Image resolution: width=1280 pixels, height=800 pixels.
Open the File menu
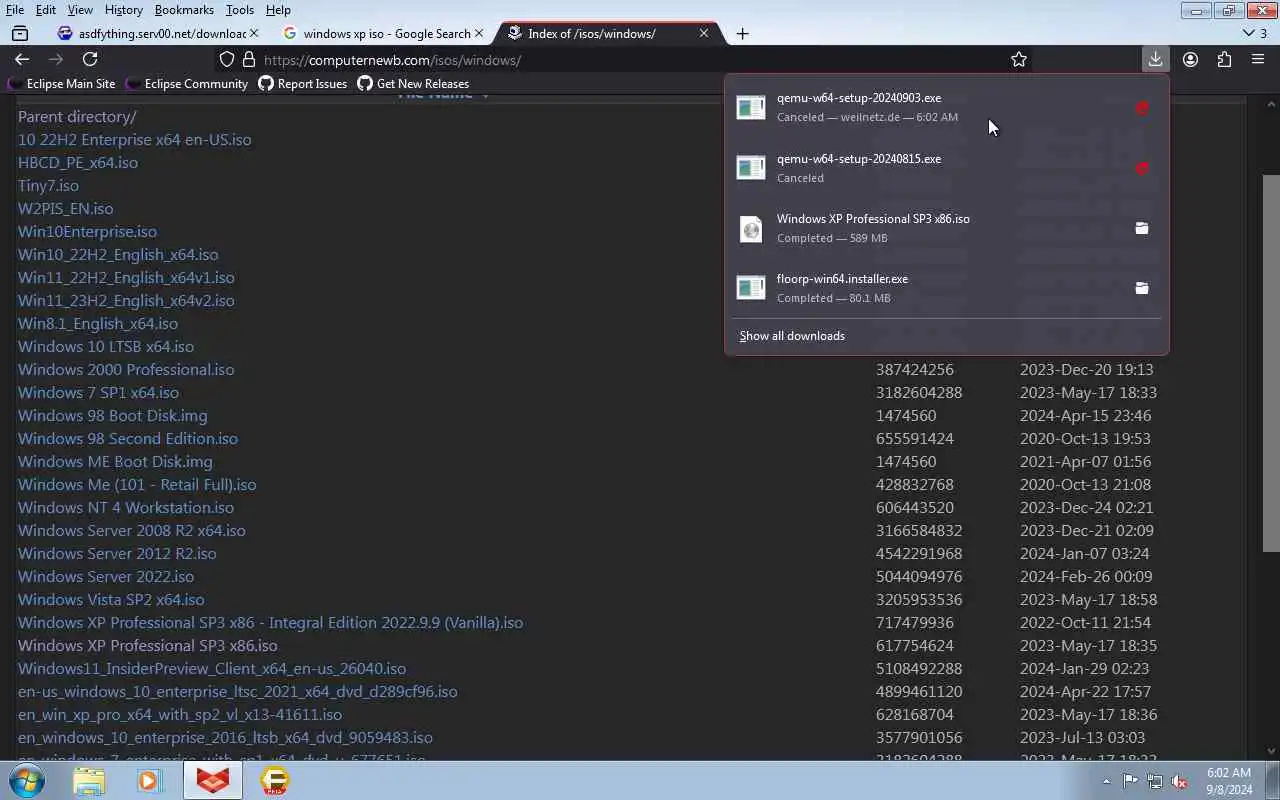point(15,10)
